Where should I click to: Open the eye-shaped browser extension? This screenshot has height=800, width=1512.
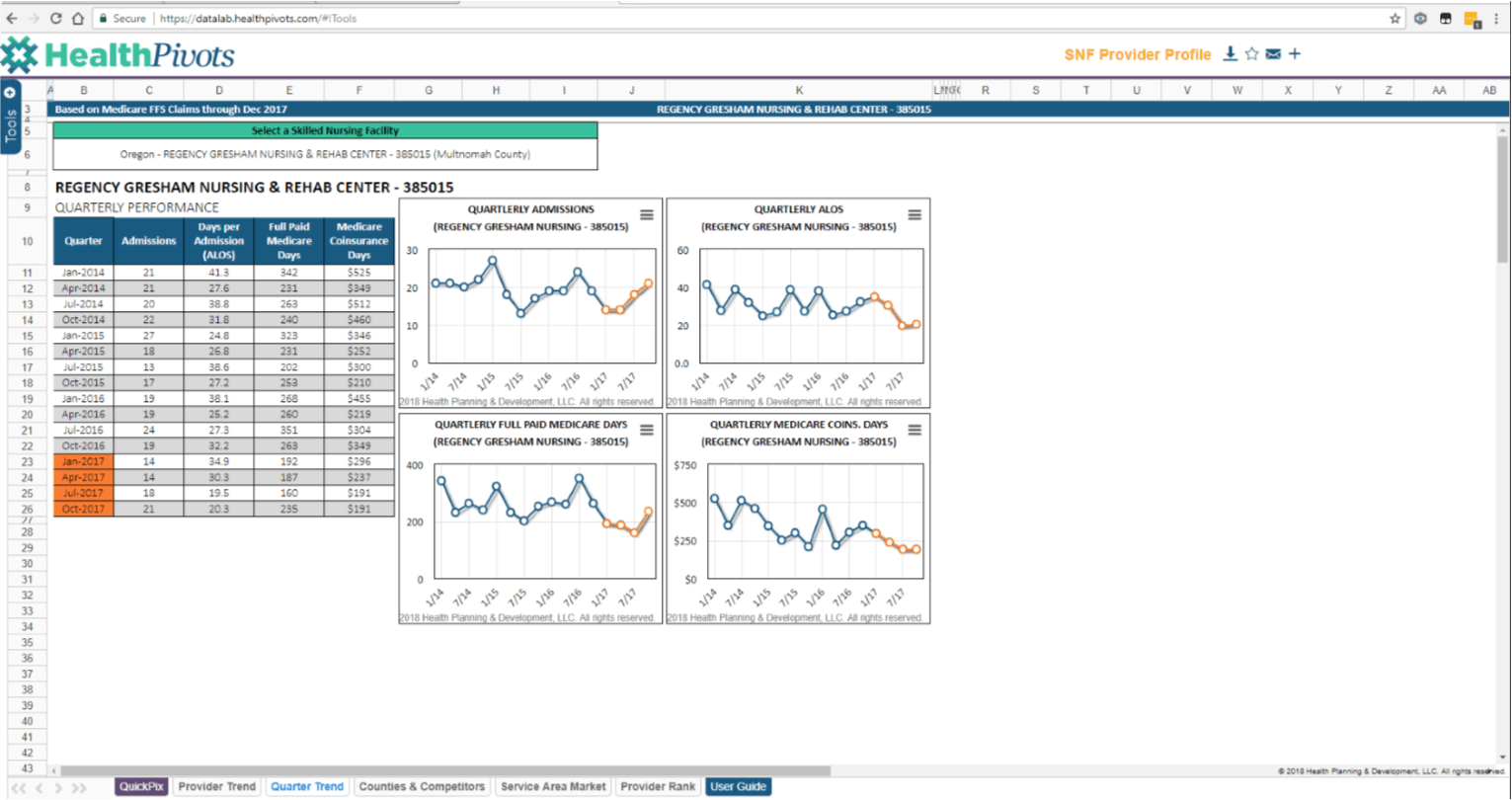pyautogui.click(x=1421, y=18)
